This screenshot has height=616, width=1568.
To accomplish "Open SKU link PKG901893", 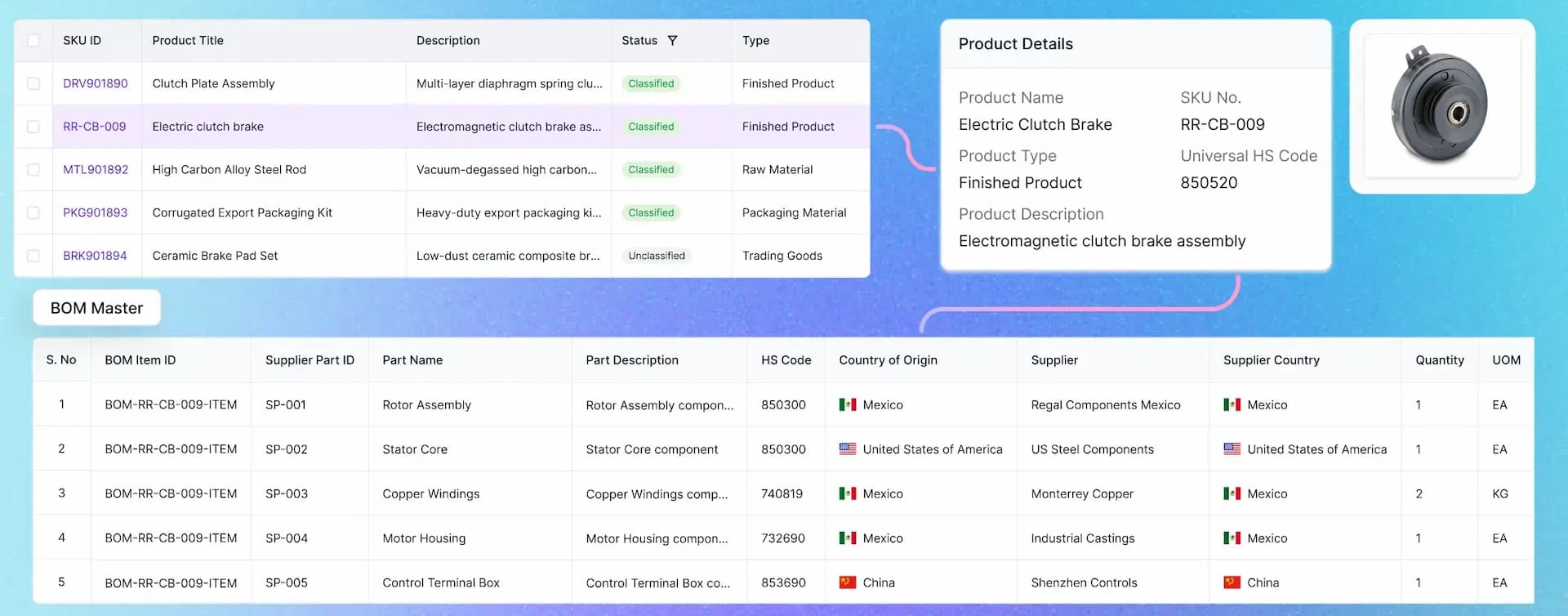I will click(96, 212).
